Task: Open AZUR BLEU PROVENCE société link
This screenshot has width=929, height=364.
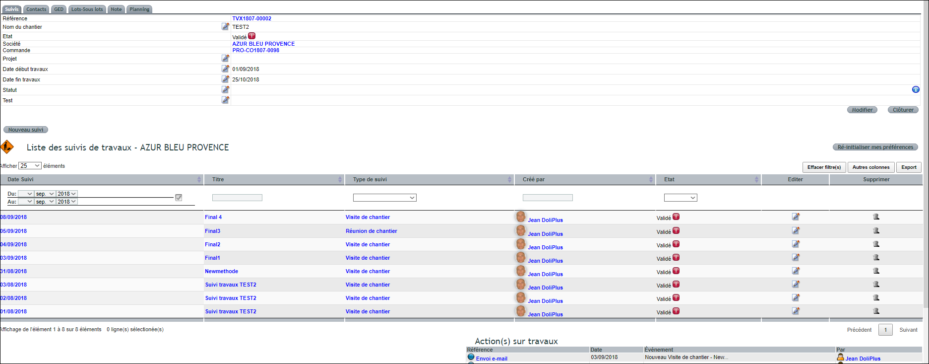Action: click(263, 44)
